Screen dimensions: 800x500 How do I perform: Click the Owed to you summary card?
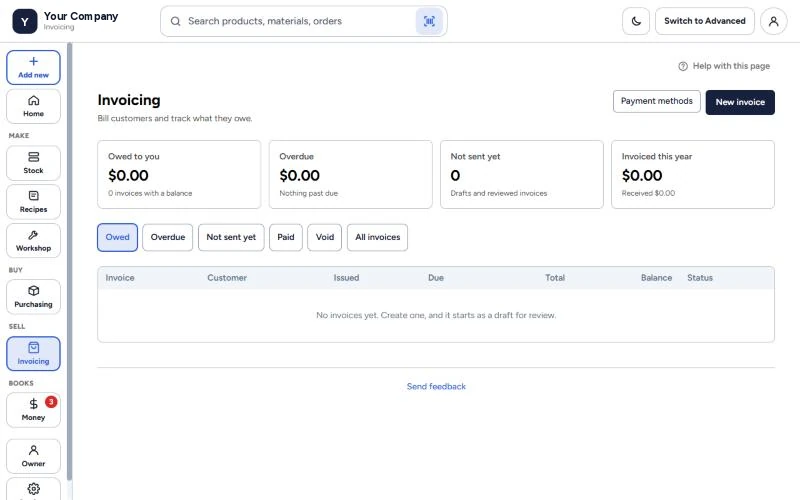(179, 174)
